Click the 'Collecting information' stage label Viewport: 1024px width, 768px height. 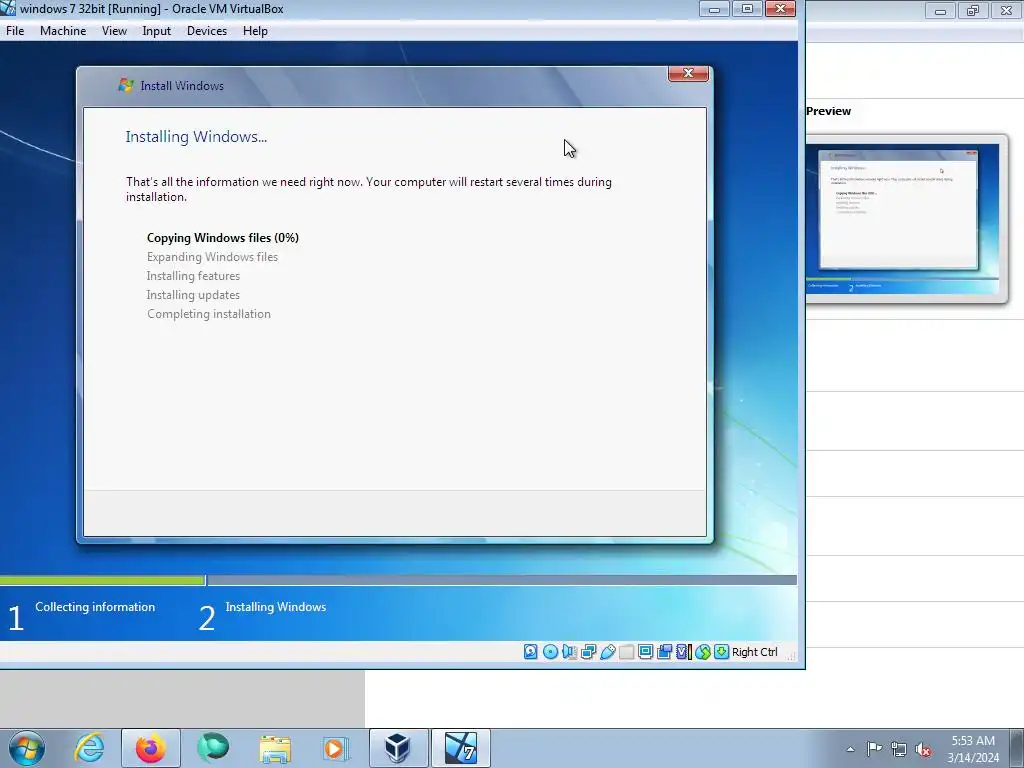(x=95, y=607)
